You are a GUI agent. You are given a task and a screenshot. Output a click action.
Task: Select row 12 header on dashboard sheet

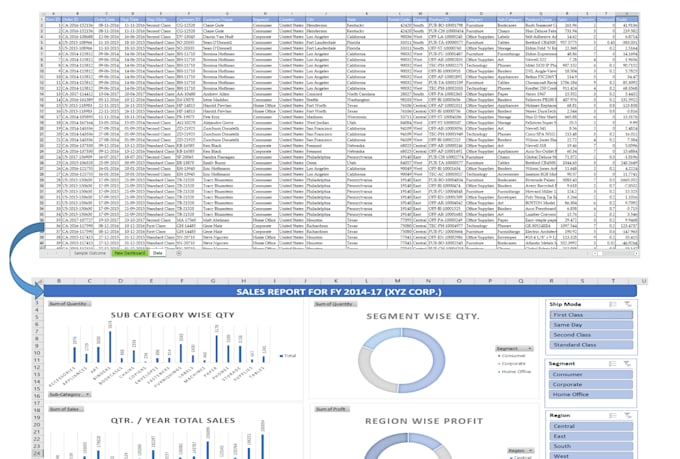pos(37,367)
